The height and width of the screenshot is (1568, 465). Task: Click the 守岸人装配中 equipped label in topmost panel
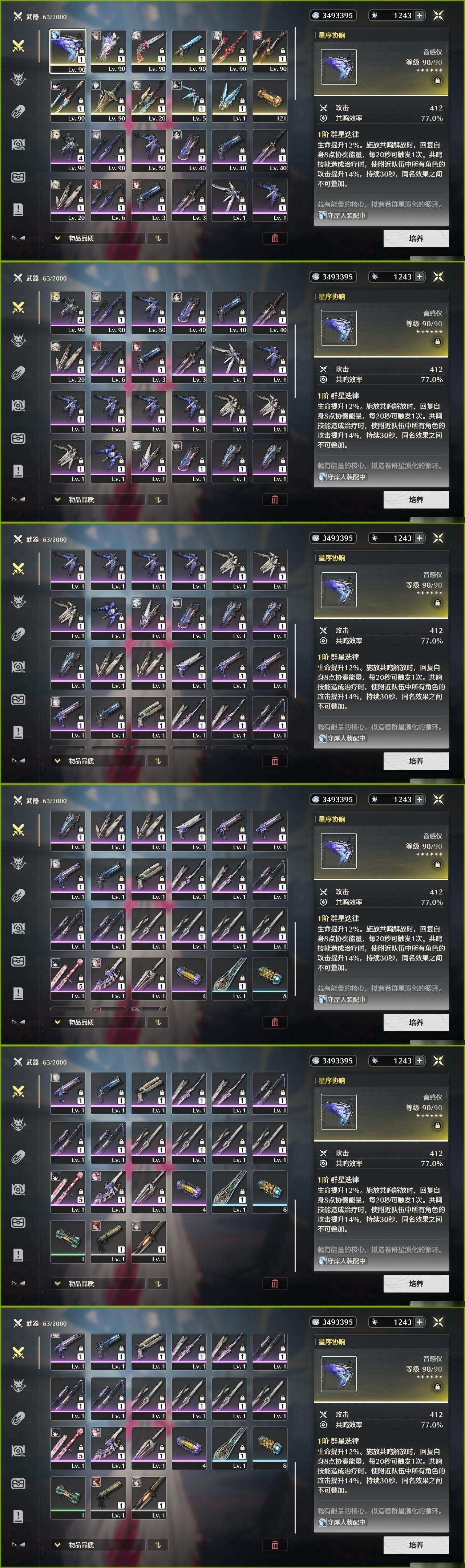pyautogui.click(x=342, y=216)
